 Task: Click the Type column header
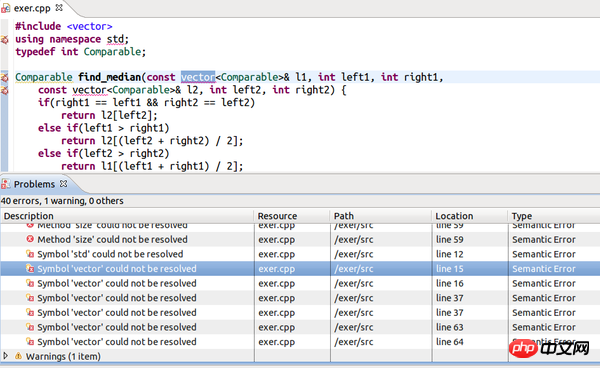click(554, 216)
